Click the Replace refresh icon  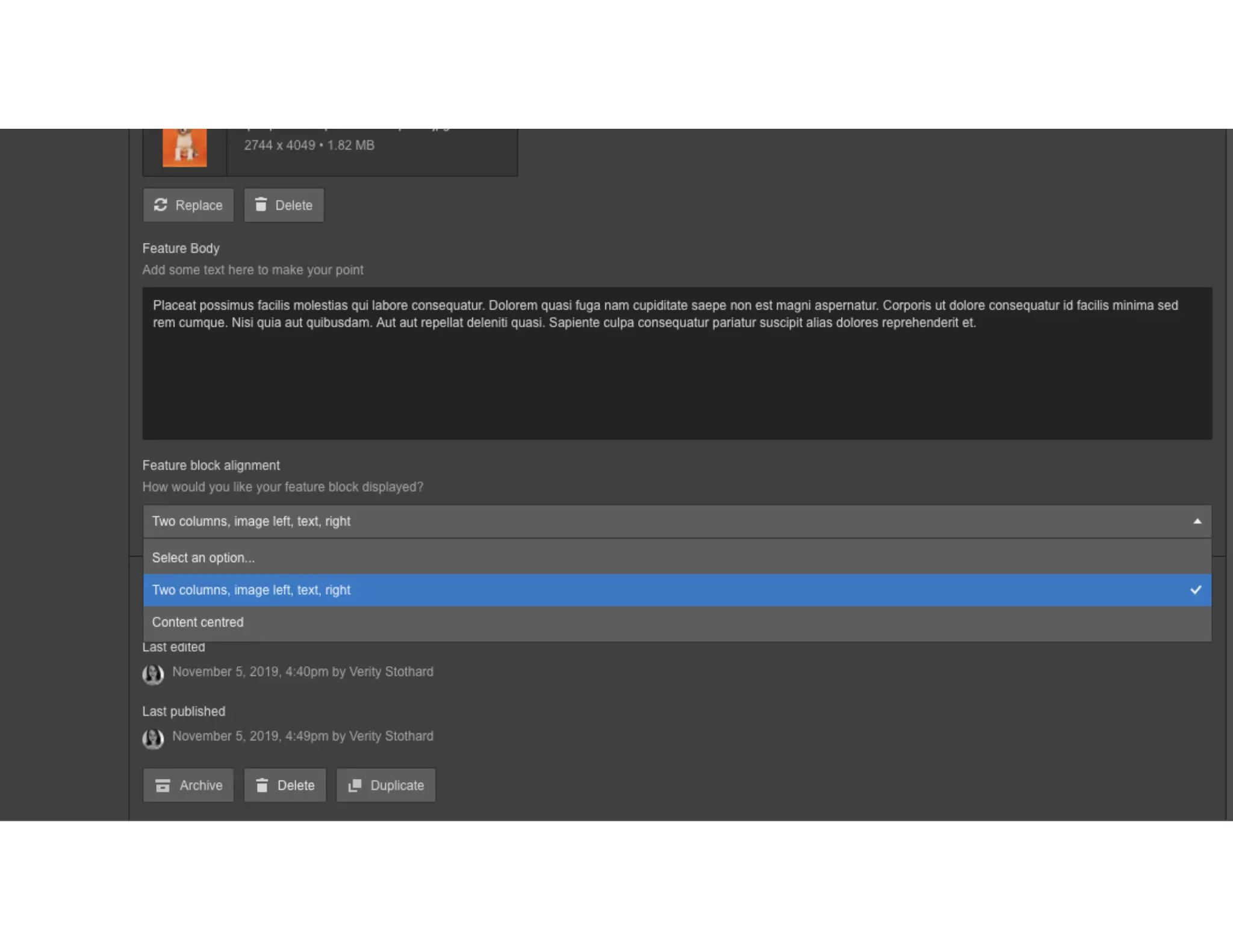160,205
